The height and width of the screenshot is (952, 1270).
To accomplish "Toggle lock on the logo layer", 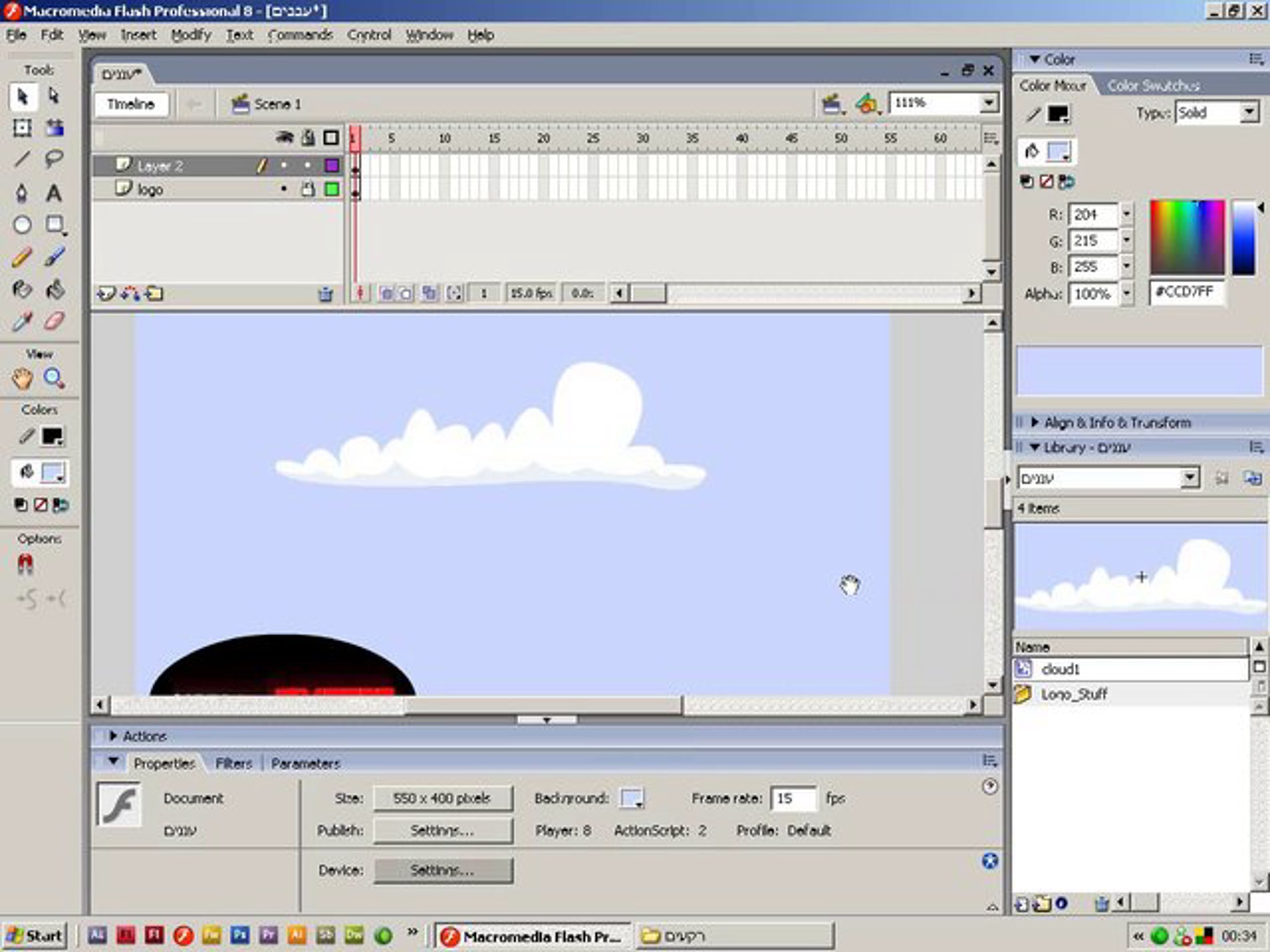I will point(309,189).
